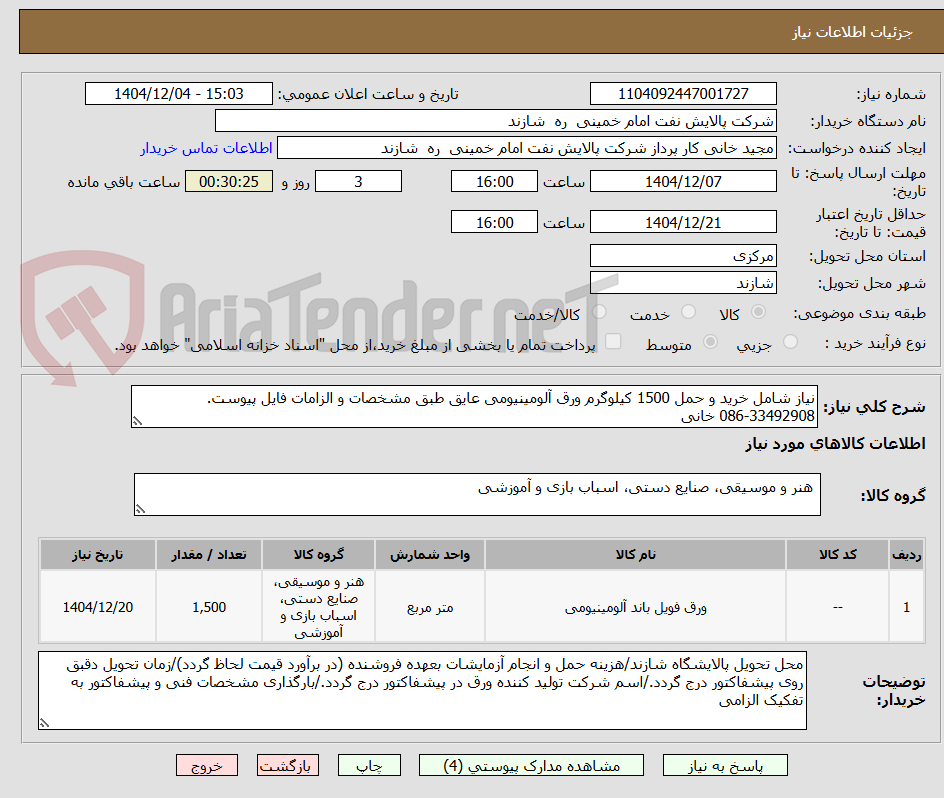Select the 'کالا' radio button
Image resolution: width=944 pixels, height=798 pixels.
[759, 312]
